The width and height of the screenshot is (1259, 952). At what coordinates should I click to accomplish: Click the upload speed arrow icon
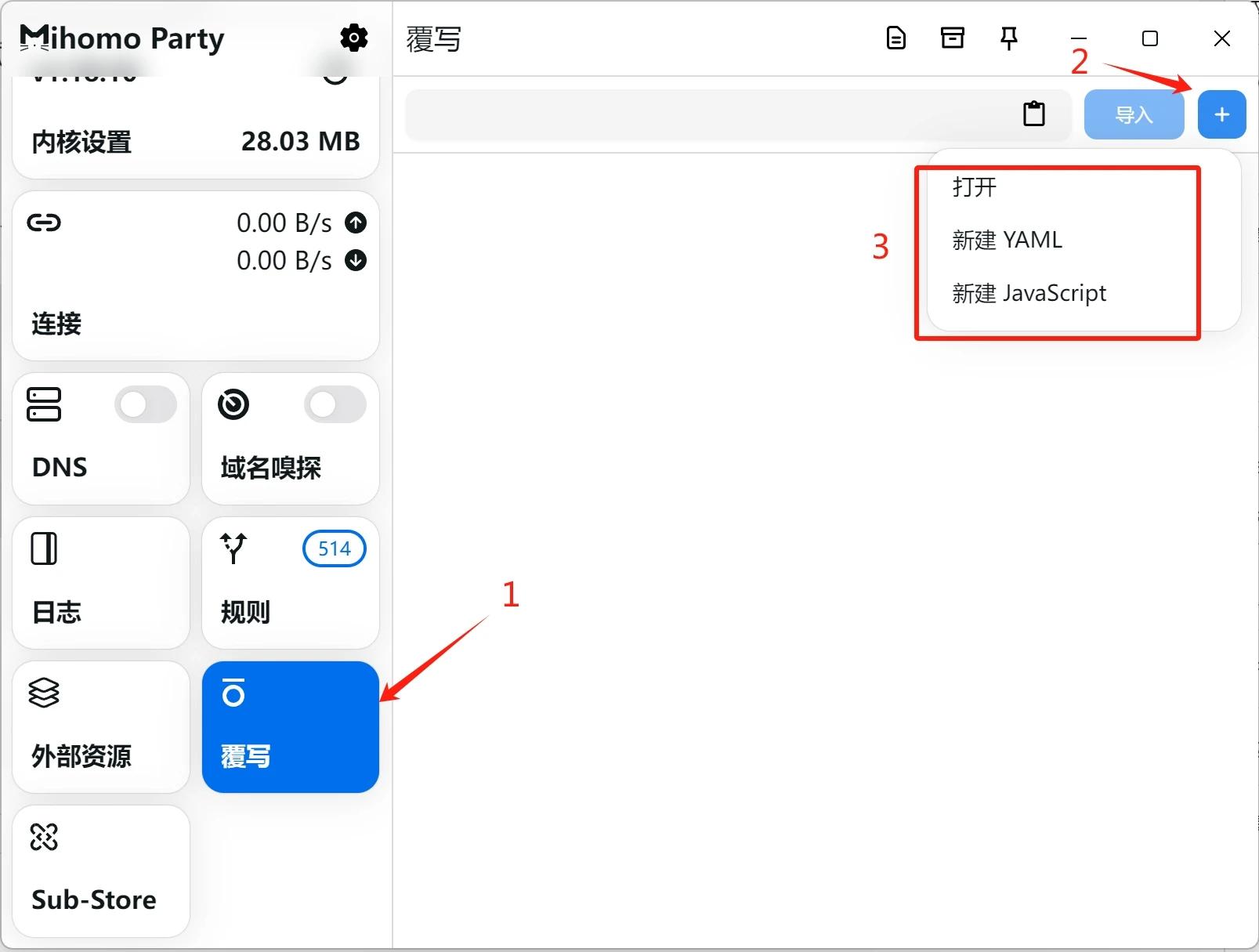point(356,223)
